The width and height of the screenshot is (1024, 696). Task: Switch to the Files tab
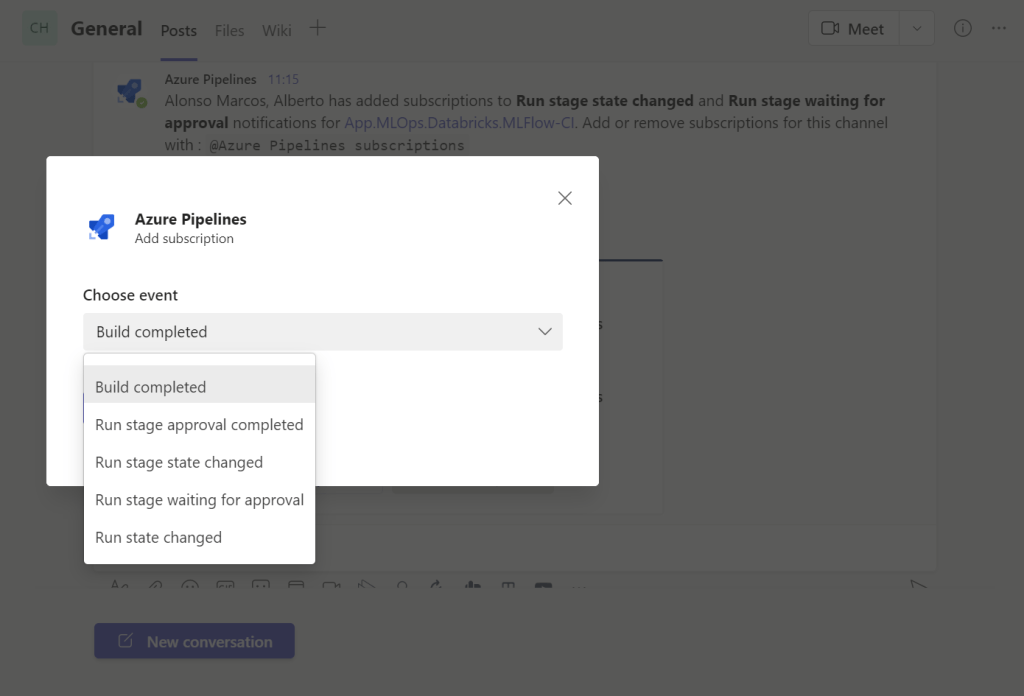click(229, 30)
